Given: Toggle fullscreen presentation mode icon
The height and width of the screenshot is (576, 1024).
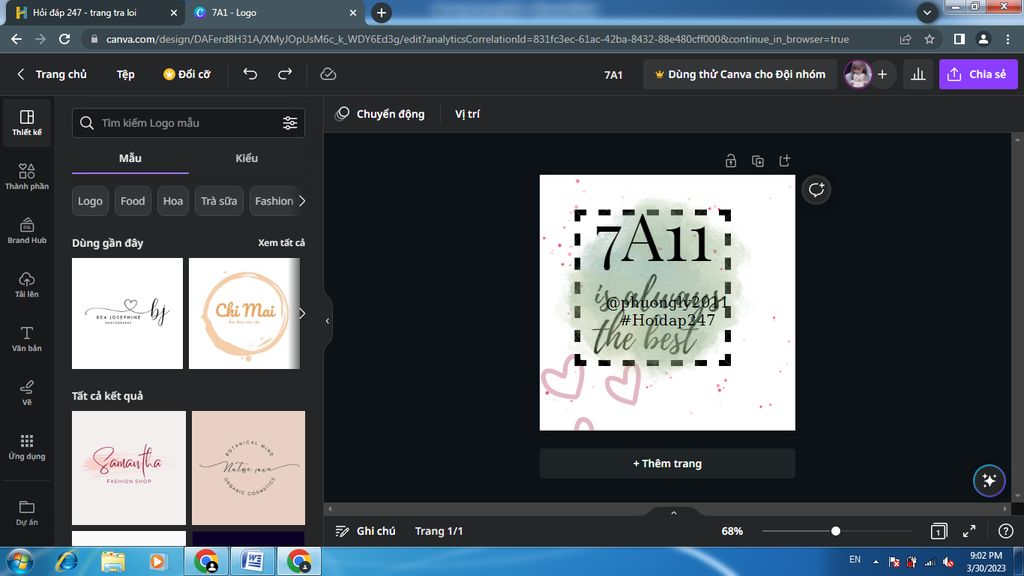Looking at the screenshot, I should point(969,531).
